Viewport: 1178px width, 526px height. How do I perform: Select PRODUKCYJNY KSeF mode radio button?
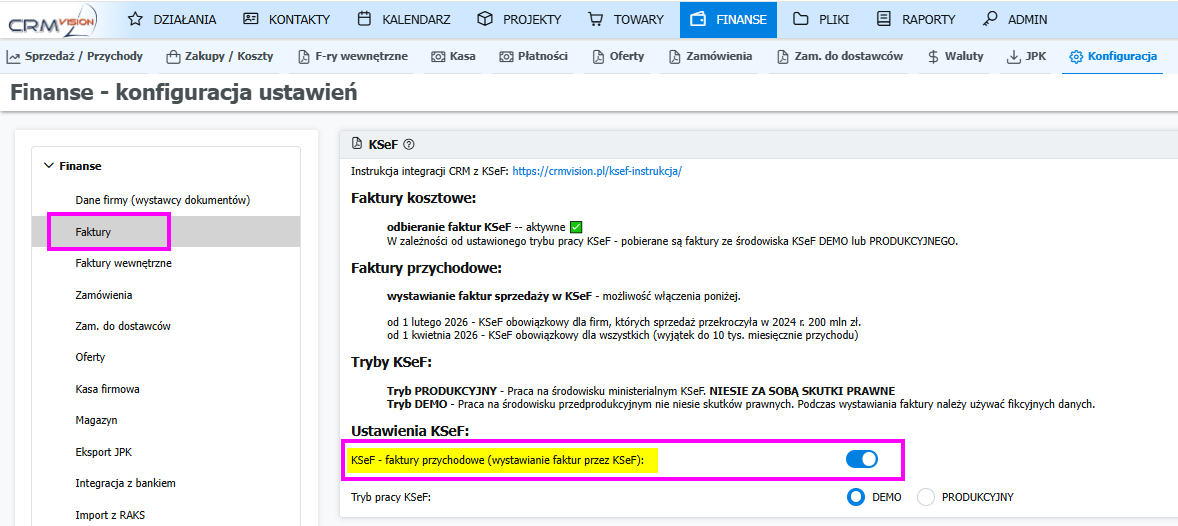[926, 497]
